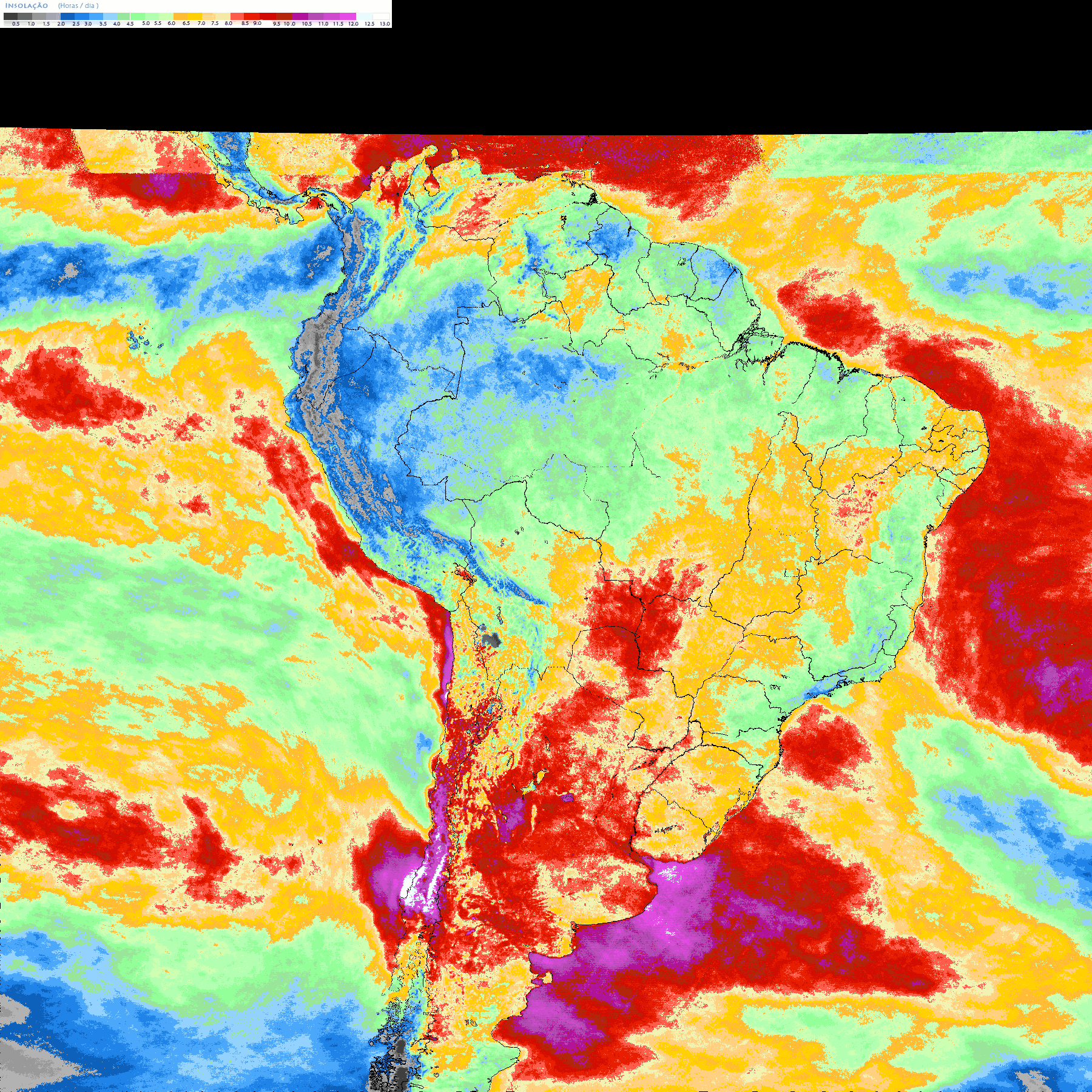Screen dimensions: 1092x1092
Task: Click the 8.0 legend value
Action: point(229,23)
